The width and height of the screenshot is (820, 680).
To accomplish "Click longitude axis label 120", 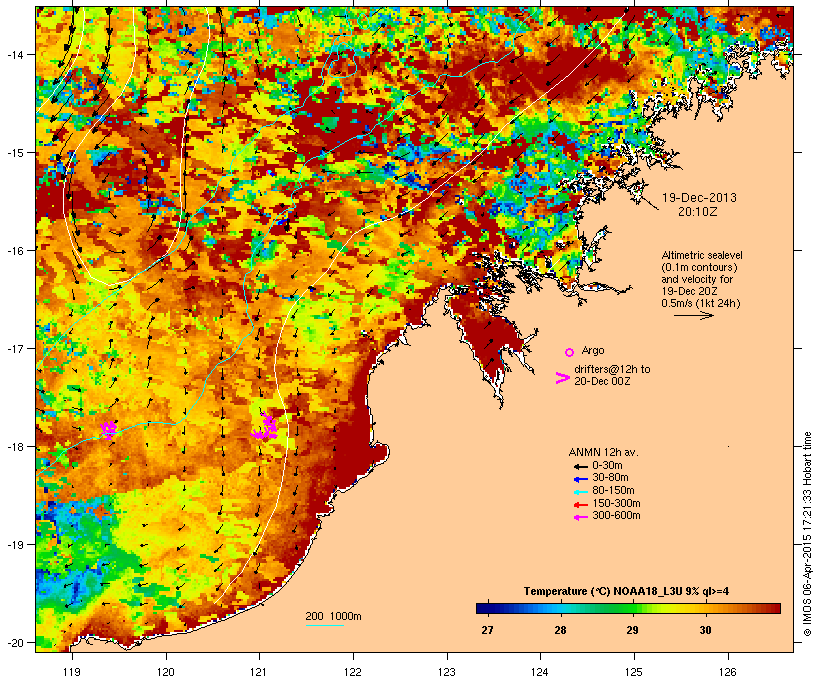I will point(166,672).
